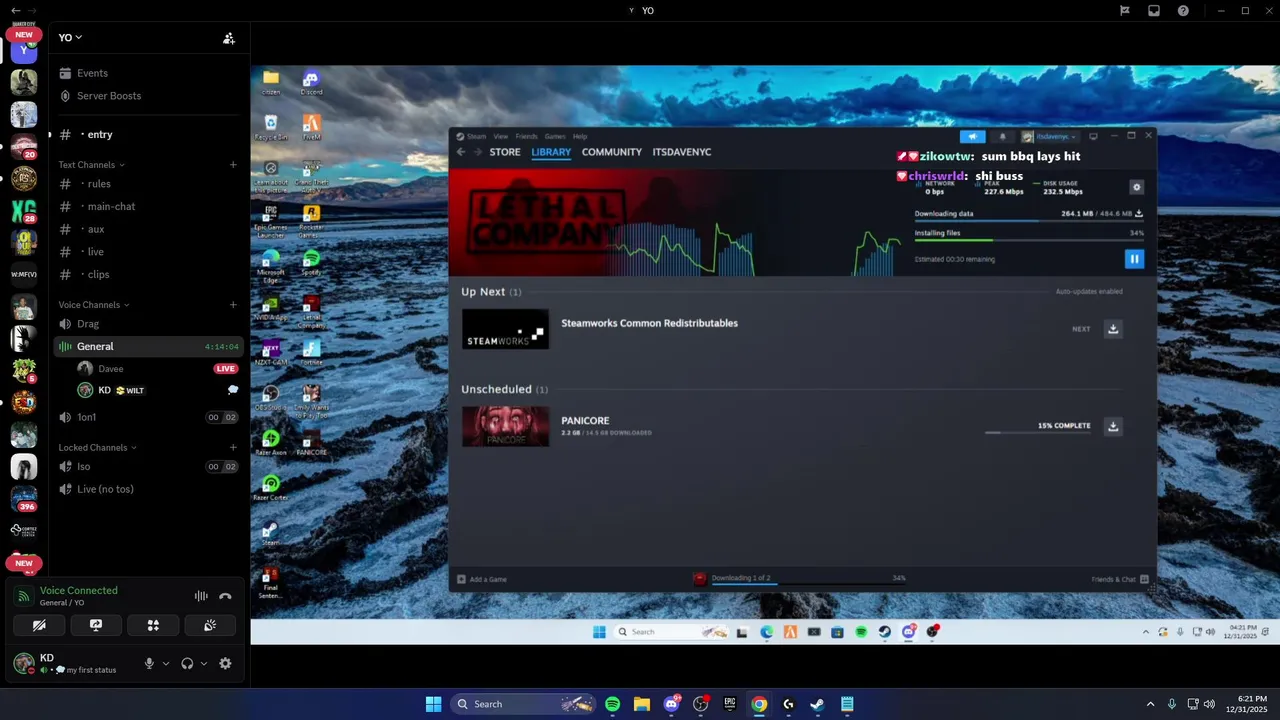Mute the microphone in user panel

[x=149, y=663]
